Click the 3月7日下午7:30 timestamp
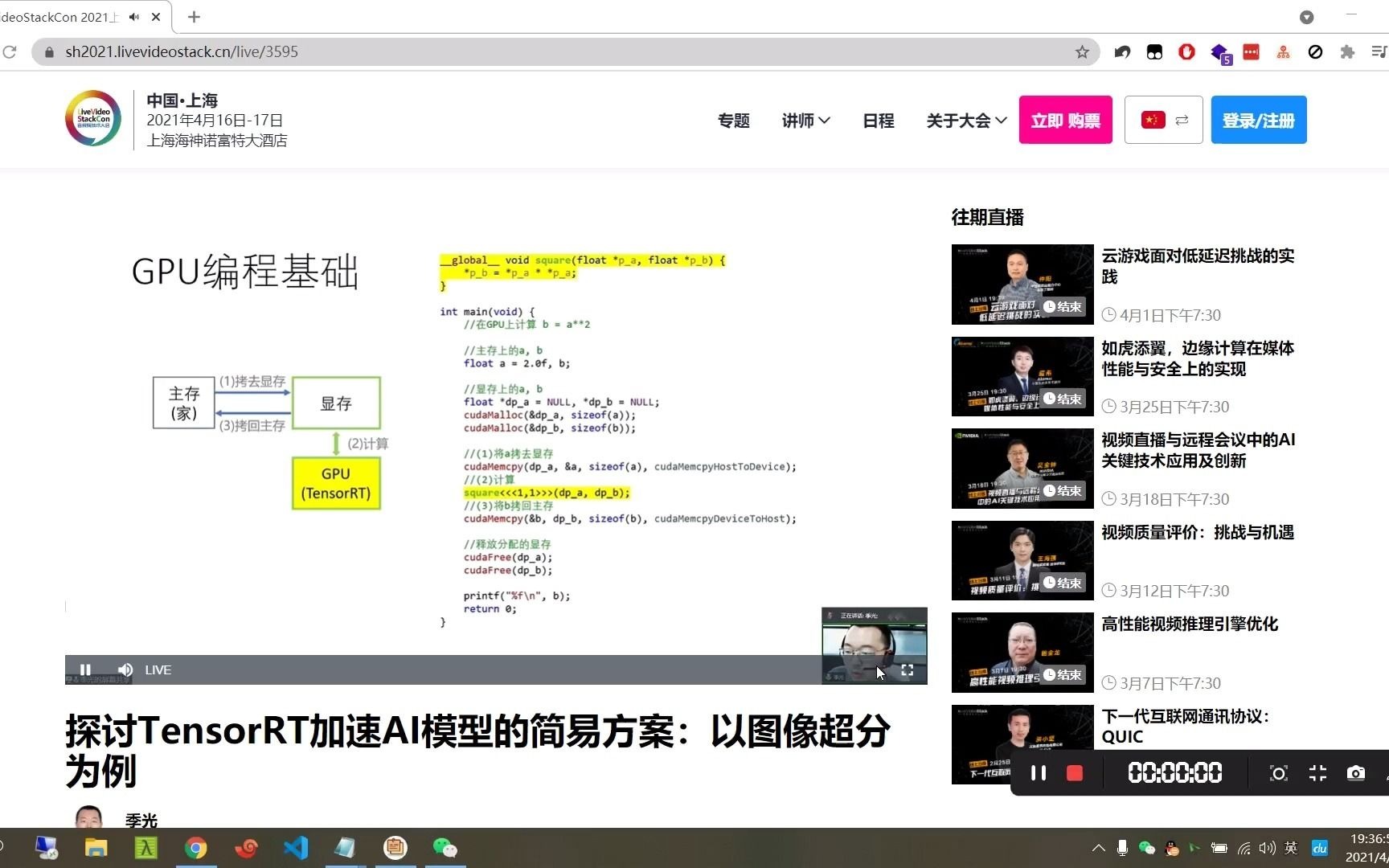Screen dimensions: 1389x868 click(x=1170, y=683)
